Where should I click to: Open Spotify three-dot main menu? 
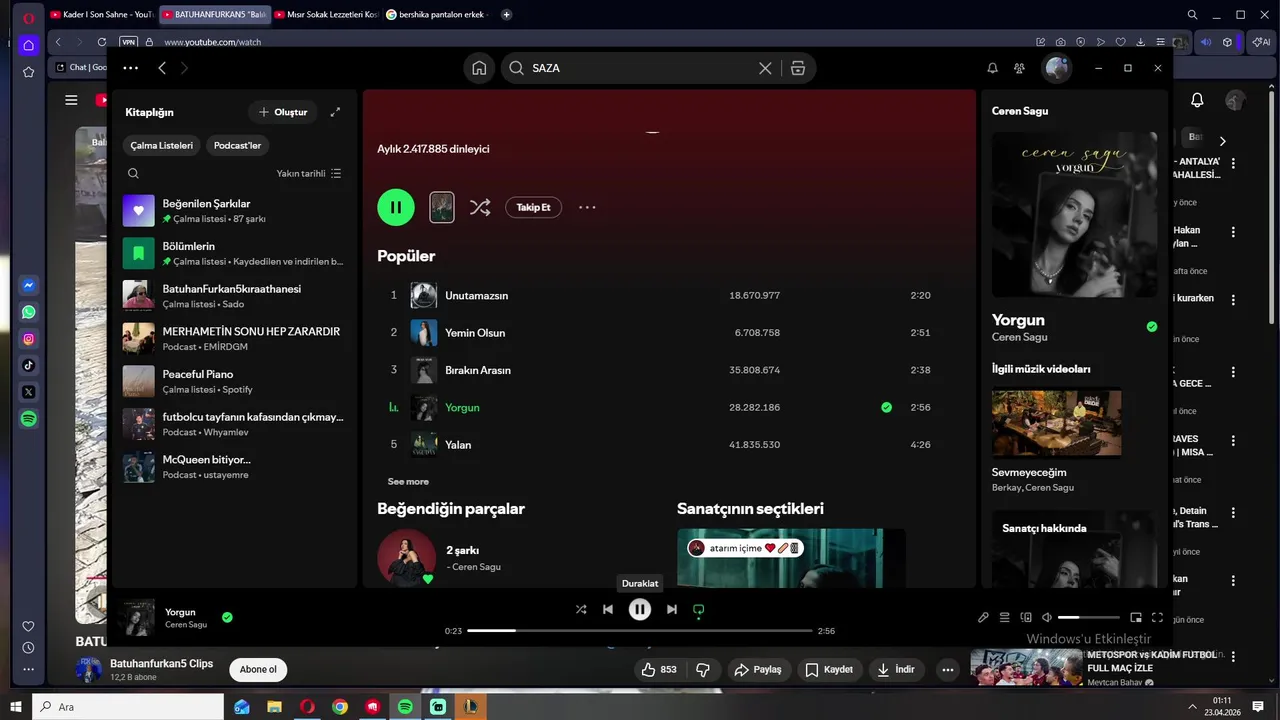(x=130, y=68)
